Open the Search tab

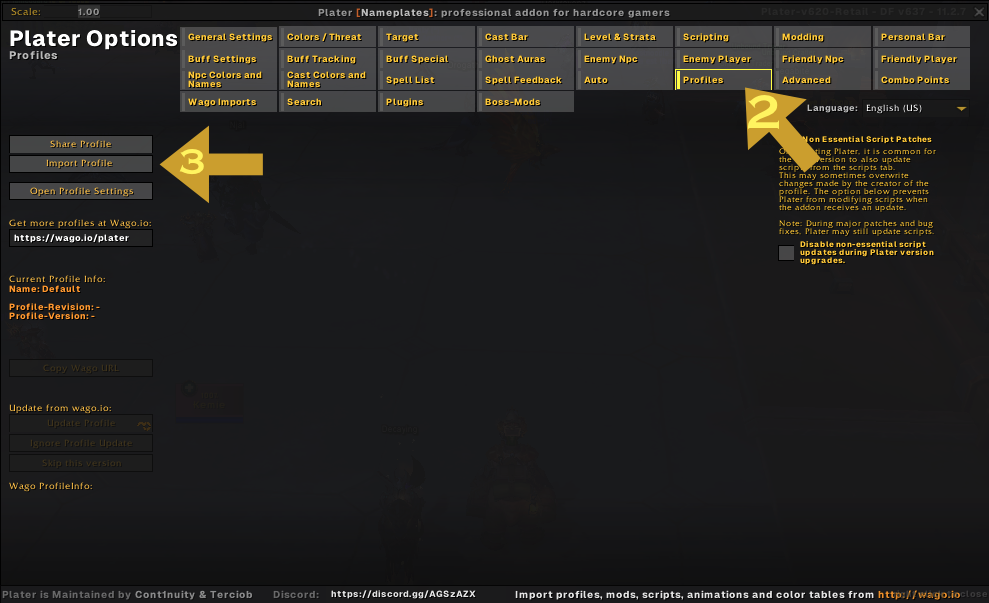[328, 102]
